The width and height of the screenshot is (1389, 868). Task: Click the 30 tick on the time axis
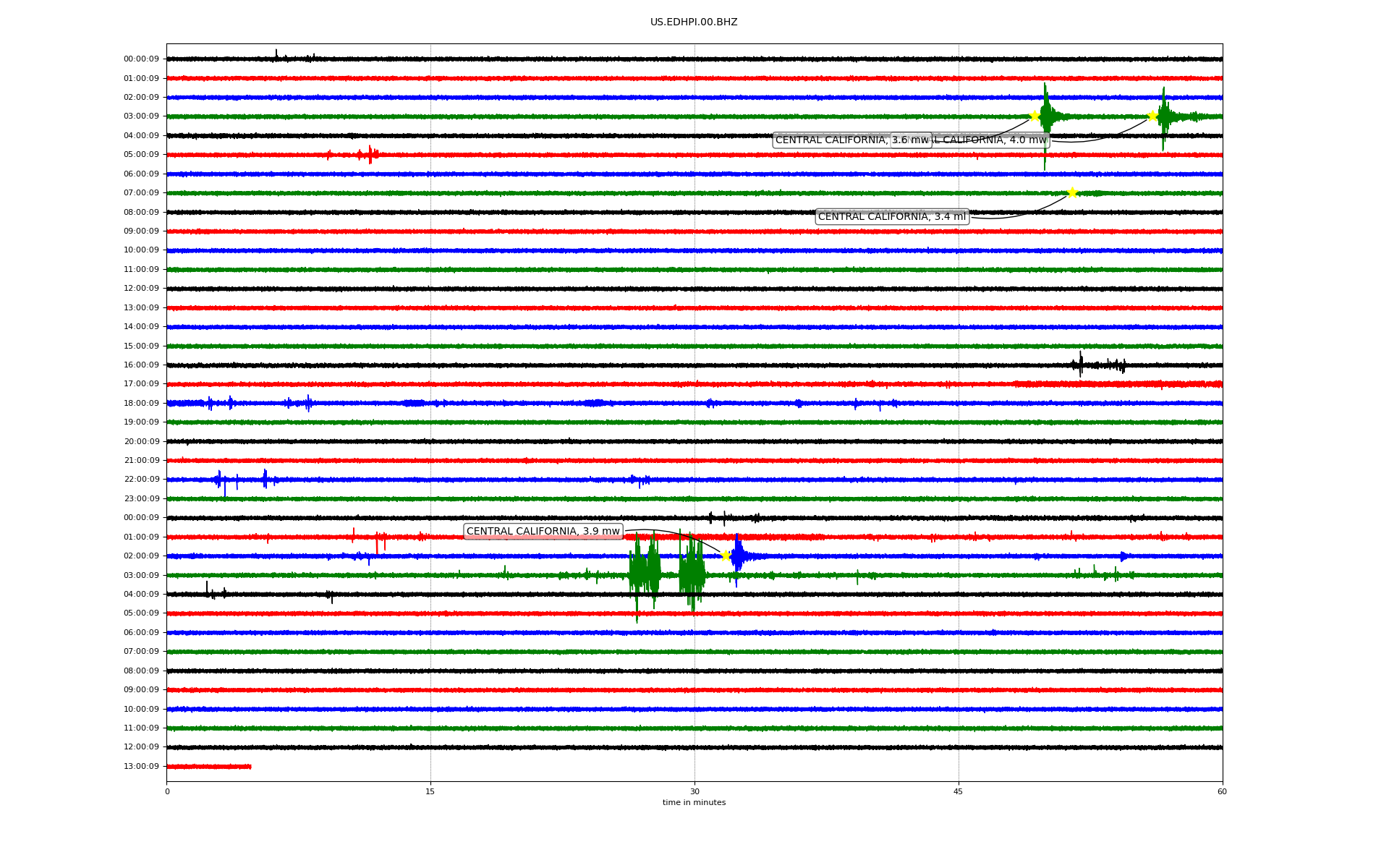pos(694,791)
